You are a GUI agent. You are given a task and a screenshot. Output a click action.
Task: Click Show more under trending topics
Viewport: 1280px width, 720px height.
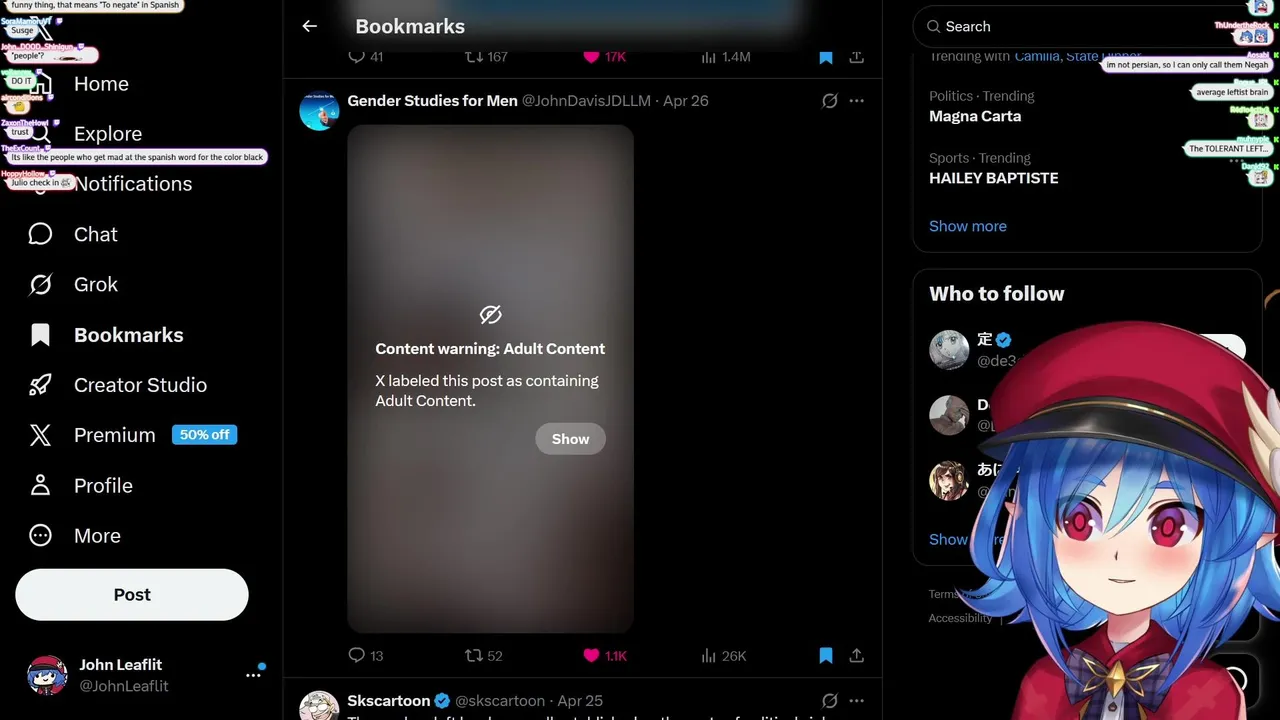click(968, 226)
